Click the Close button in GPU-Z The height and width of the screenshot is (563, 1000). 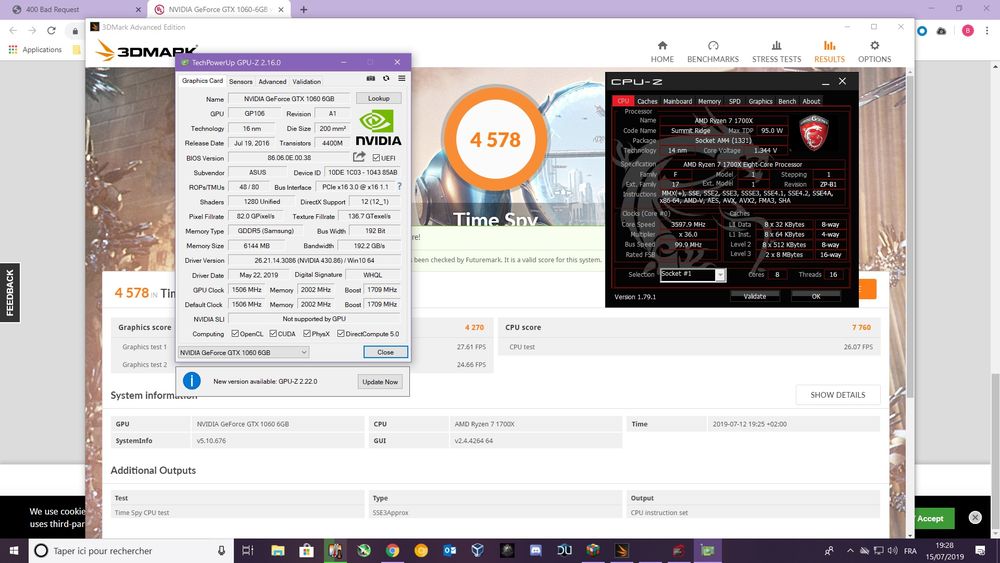click(x=385, y=352)
